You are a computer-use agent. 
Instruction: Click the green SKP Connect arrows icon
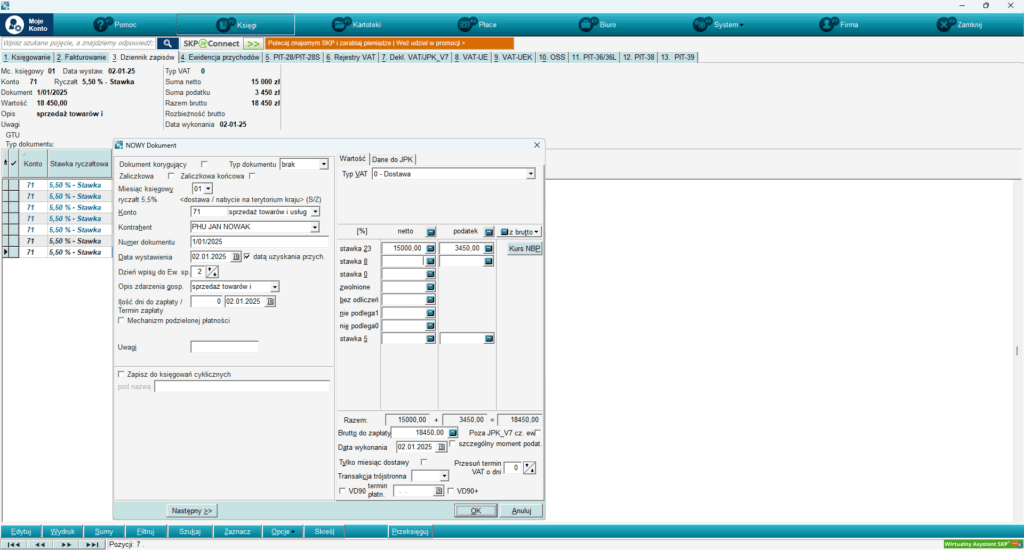tap(253, 44)
